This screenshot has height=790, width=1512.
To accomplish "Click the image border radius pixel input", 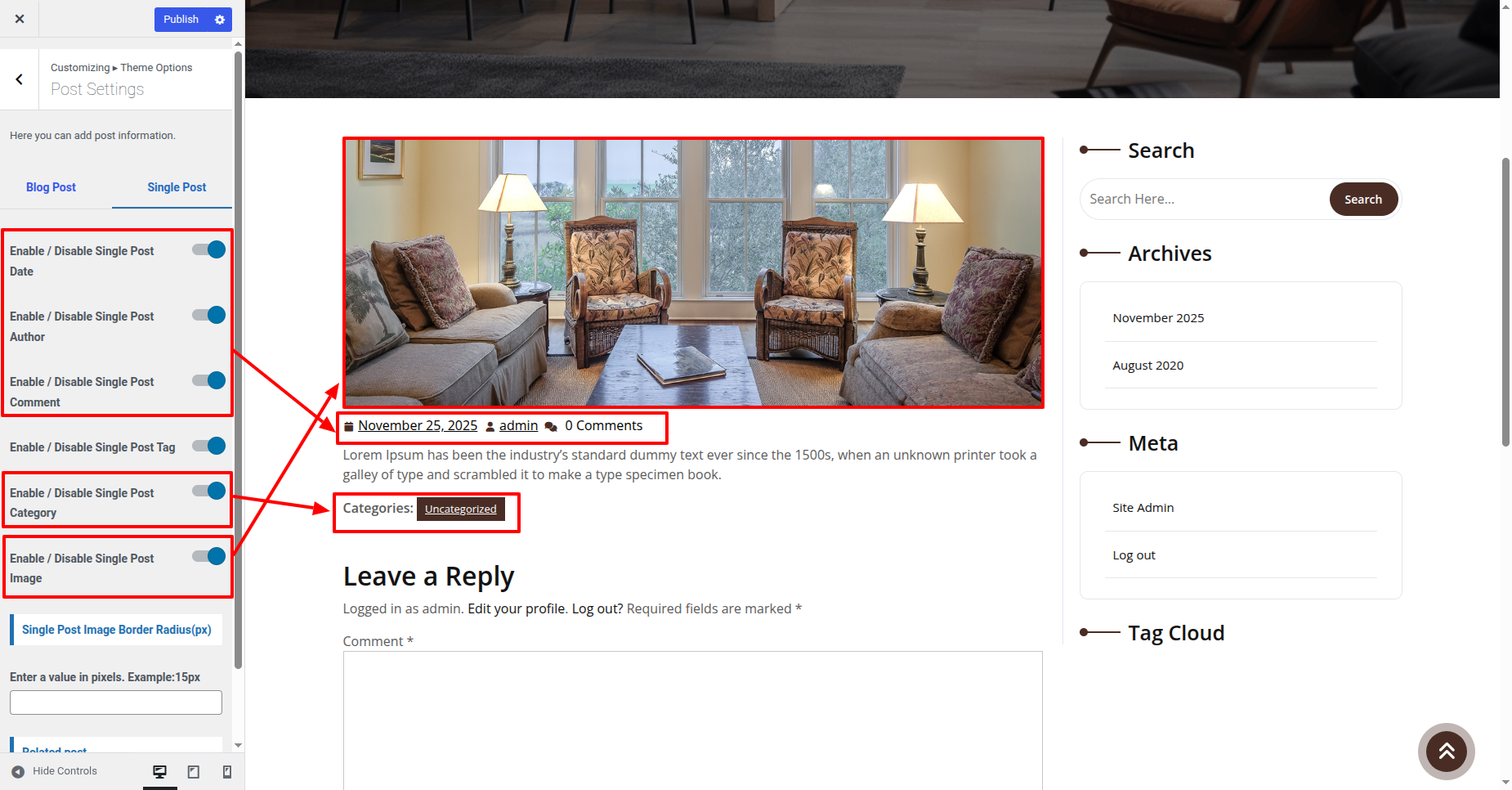I will [x=116, y=702].
